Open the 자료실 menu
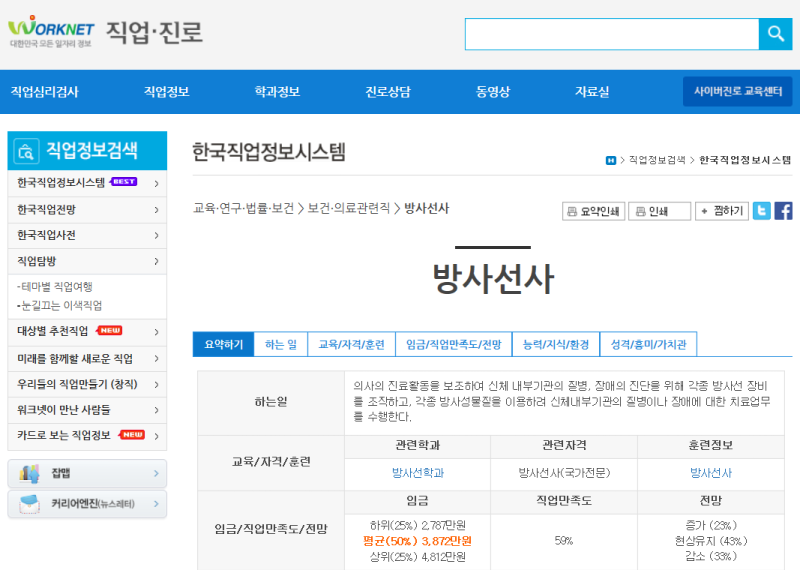This screenshot has height=570, width=800. (x=592, y=92)
